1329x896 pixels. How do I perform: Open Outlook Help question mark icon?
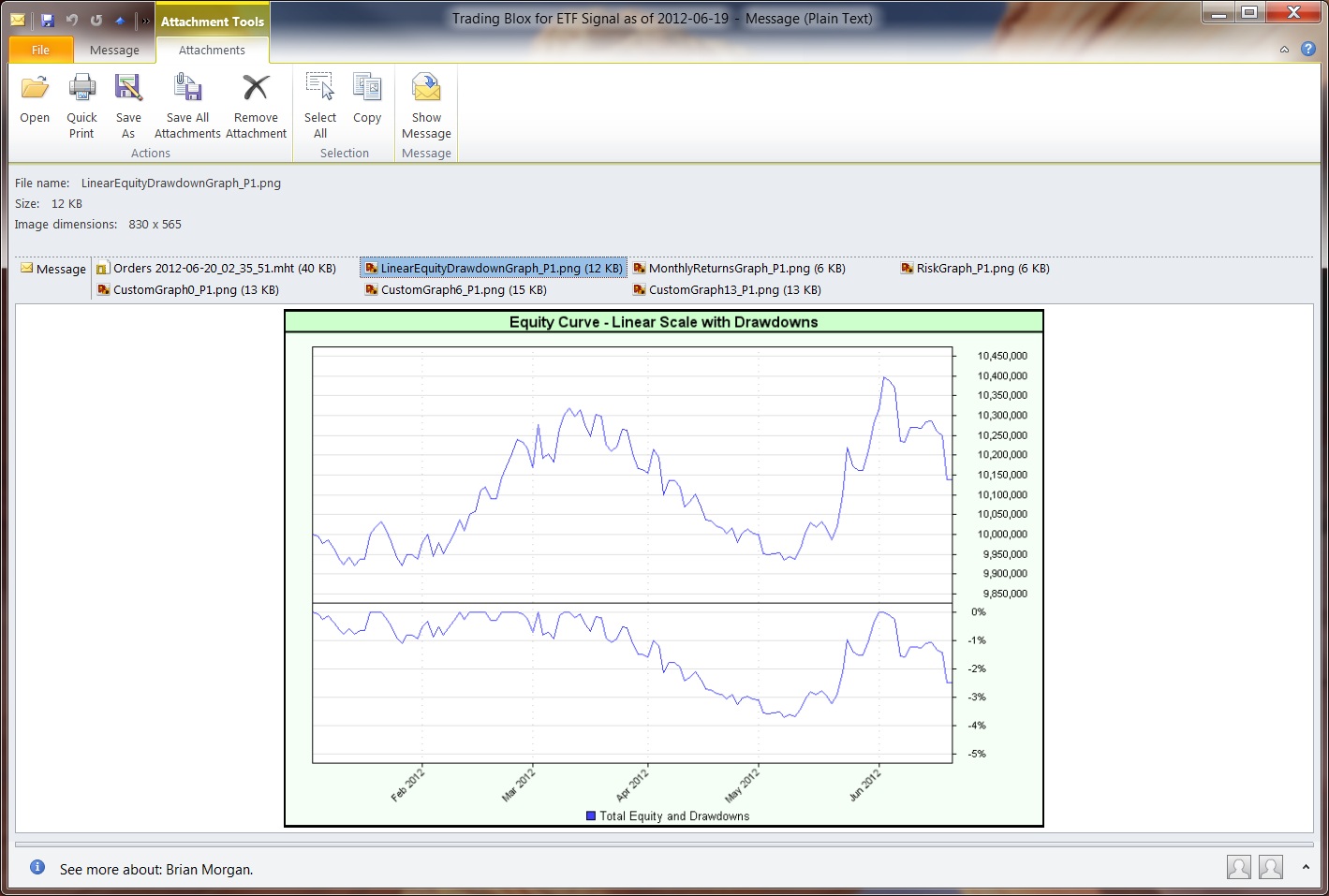pos(1308,50)
